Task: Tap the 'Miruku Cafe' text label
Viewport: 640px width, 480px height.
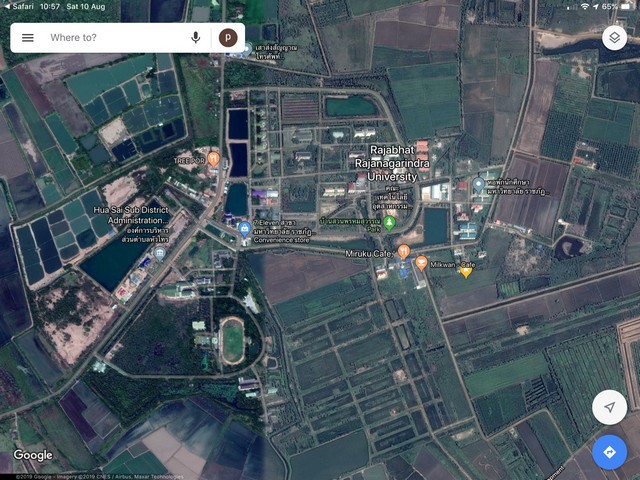Action: [368, 254]
